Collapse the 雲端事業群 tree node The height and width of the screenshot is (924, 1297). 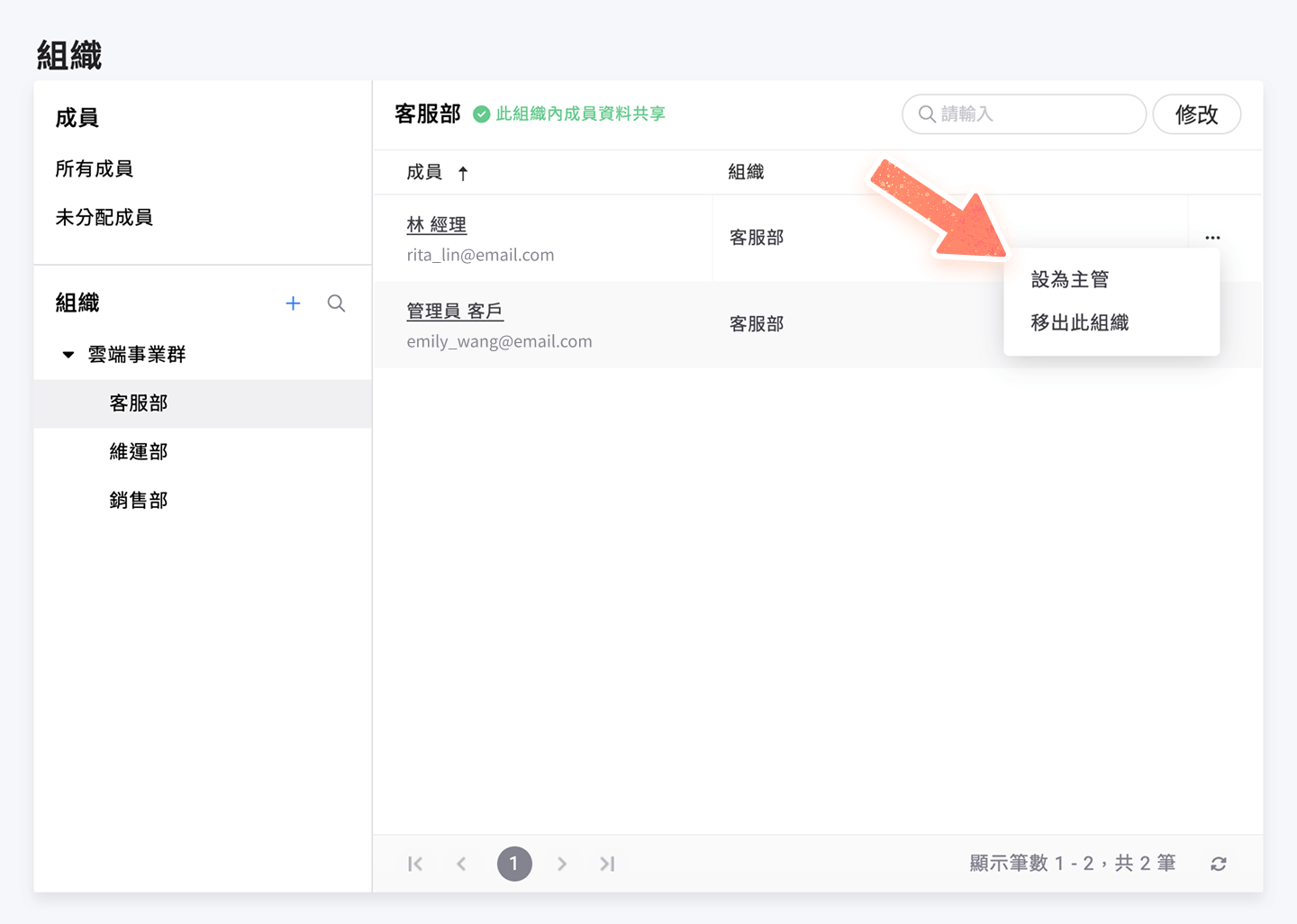[x=68, y=355]
